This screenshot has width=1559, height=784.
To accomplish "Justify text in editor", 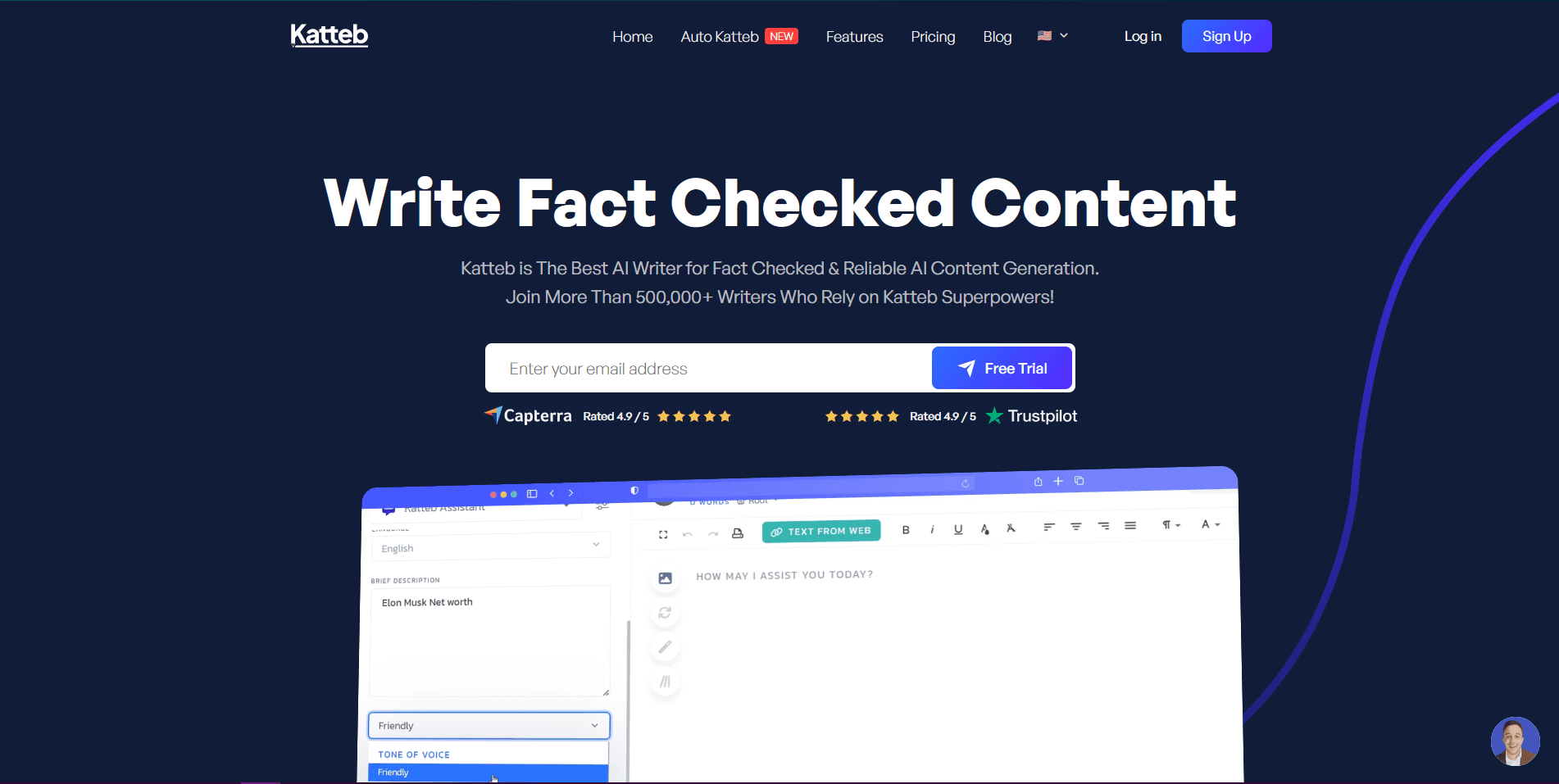I will 1130,526.
